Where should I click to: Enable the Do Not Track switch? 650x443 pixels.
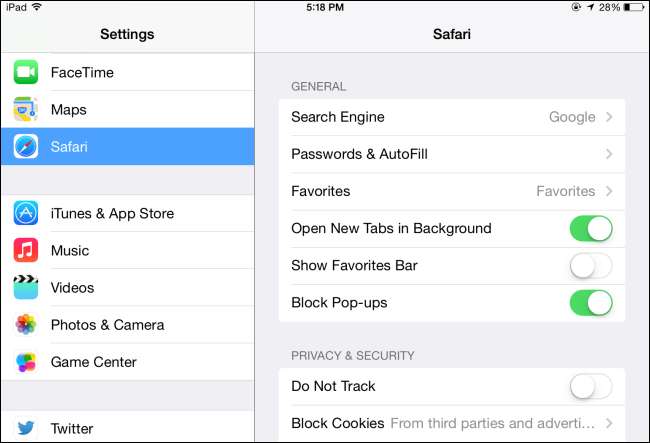click(x=590, y=386)
